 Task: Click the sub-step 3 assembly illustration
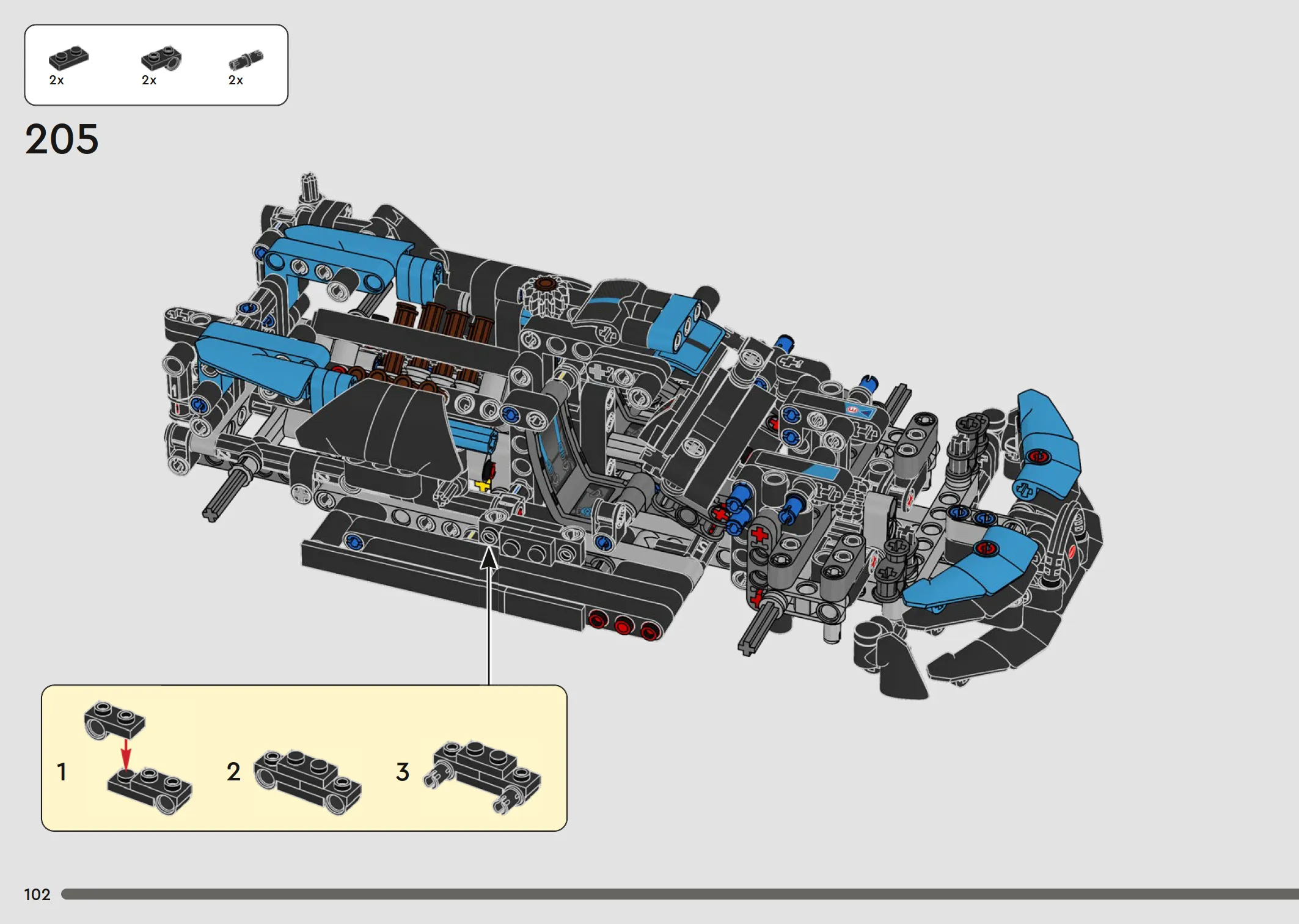483,777
